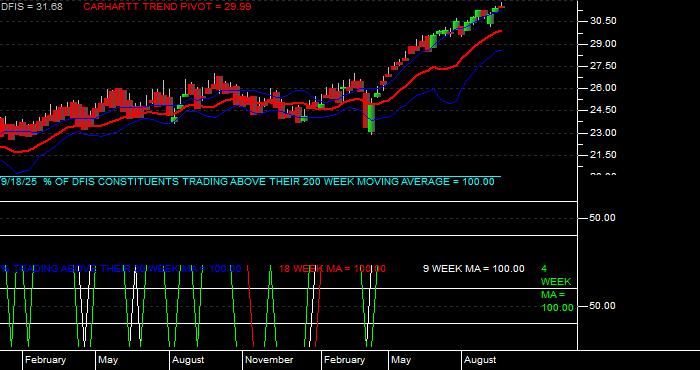This screenshot has width=700, height=370.
Task: Select the red 18 WEEK MA label
Action: (332, 269)
